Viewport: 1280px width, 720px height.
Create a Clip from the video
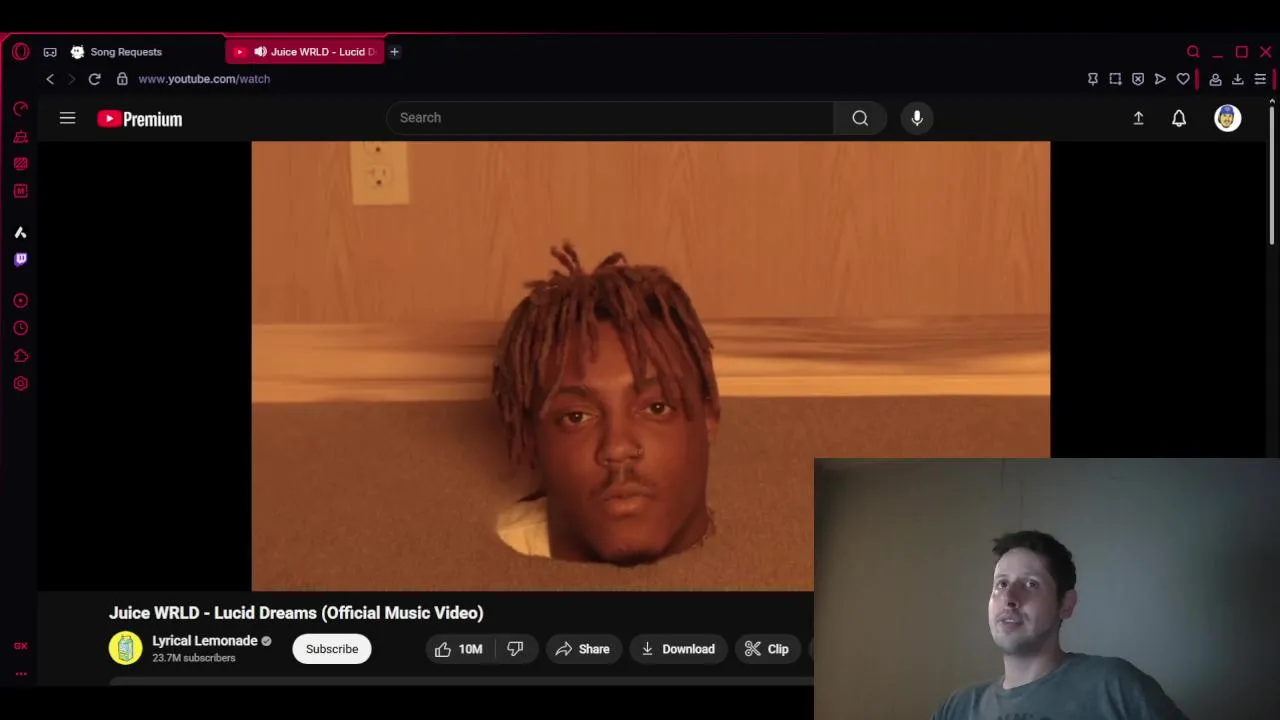[x=767, y=649]
